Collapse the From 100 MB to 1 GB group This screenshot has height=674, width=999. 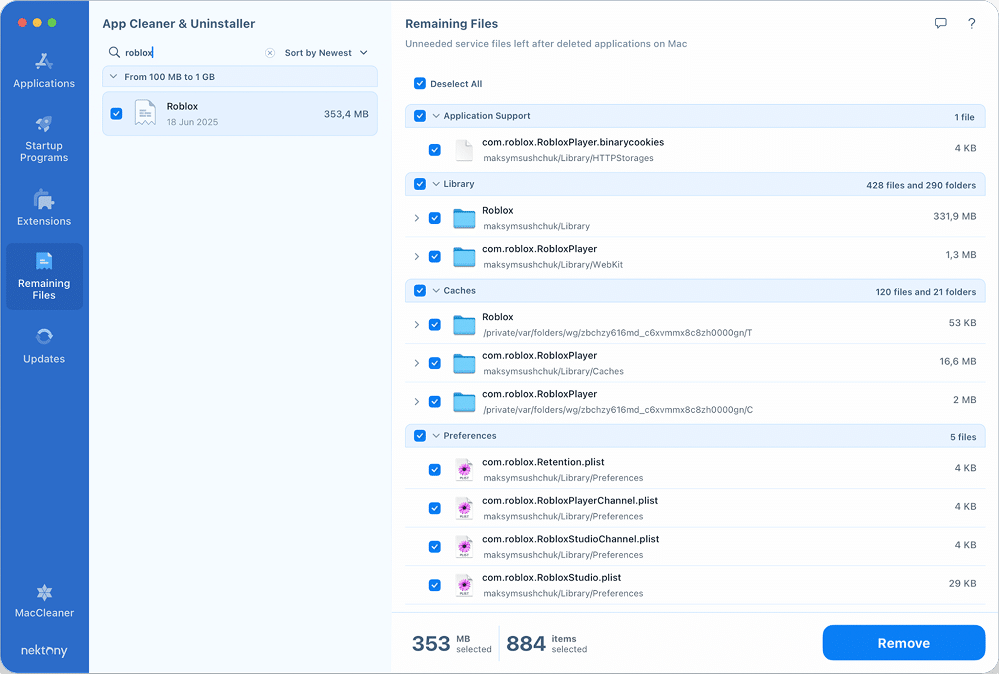113,76
